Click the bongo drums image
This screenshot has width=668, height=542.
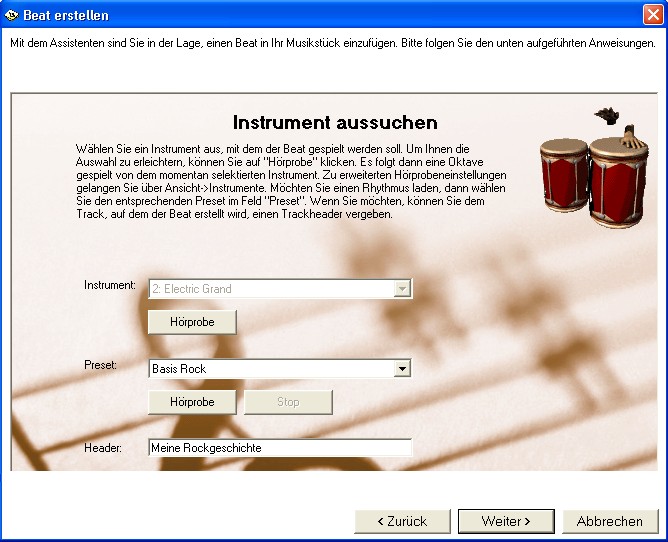coord(595,168)
